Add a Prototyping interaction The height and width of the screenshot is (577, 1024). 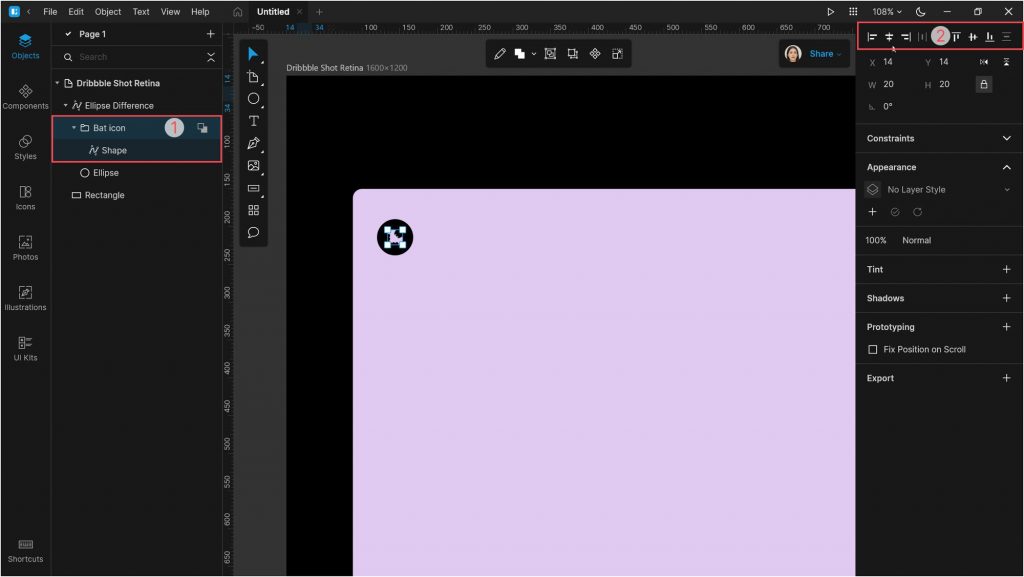click(1006, 327)
